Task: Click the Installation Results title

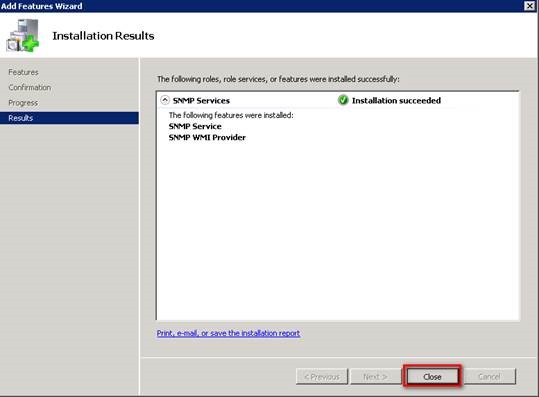Action: [x=103, y=36]
